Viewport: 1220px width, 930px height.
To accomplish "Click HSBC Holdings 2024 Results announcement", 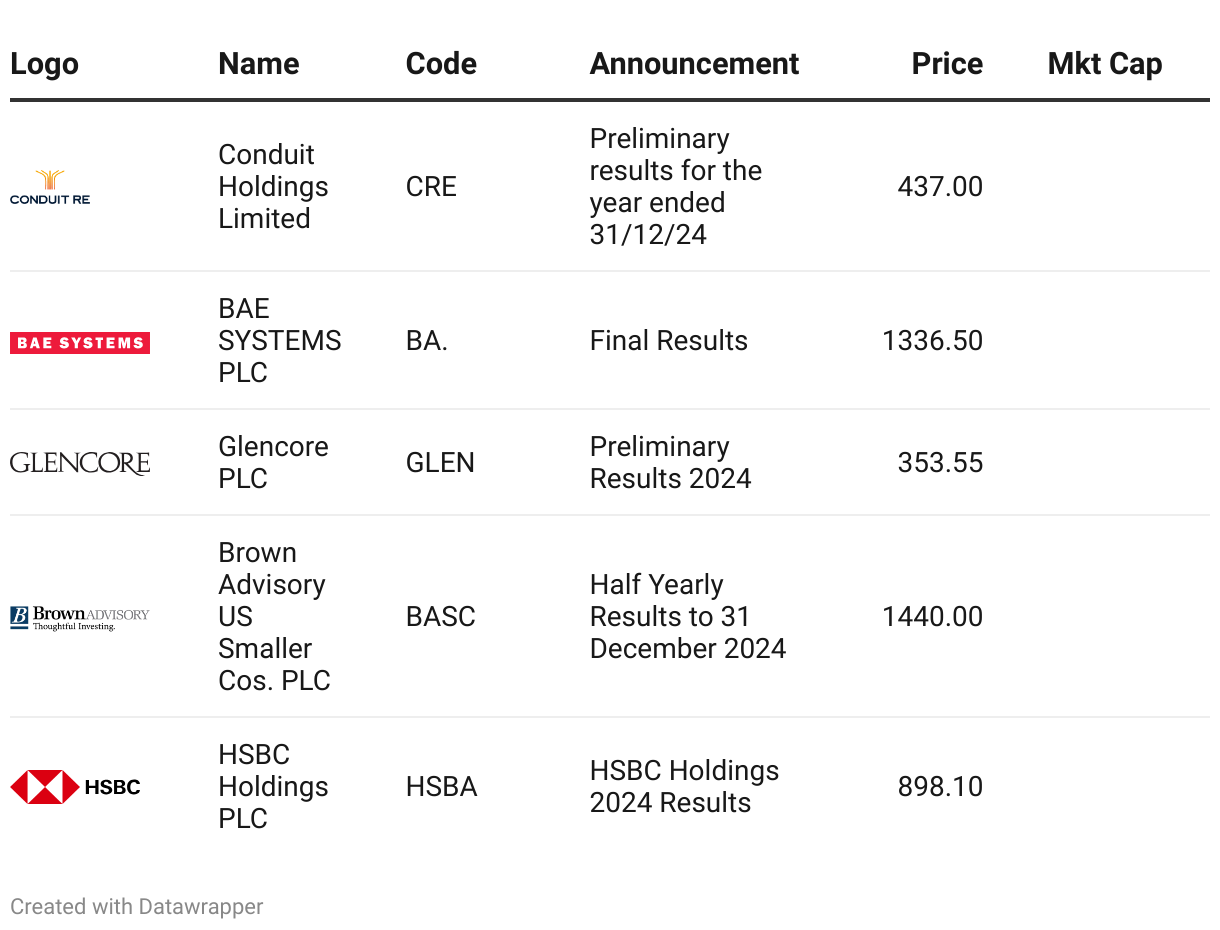I will (x=684, y=787).
